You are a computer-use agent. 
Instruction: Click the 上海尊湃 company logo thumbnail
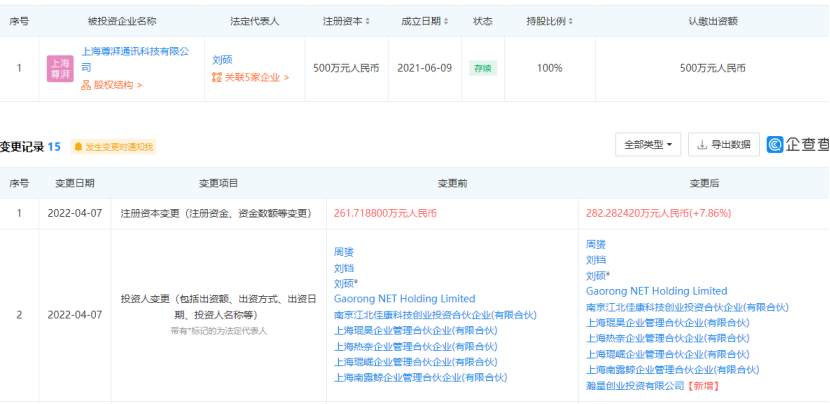tap(60, 68)
